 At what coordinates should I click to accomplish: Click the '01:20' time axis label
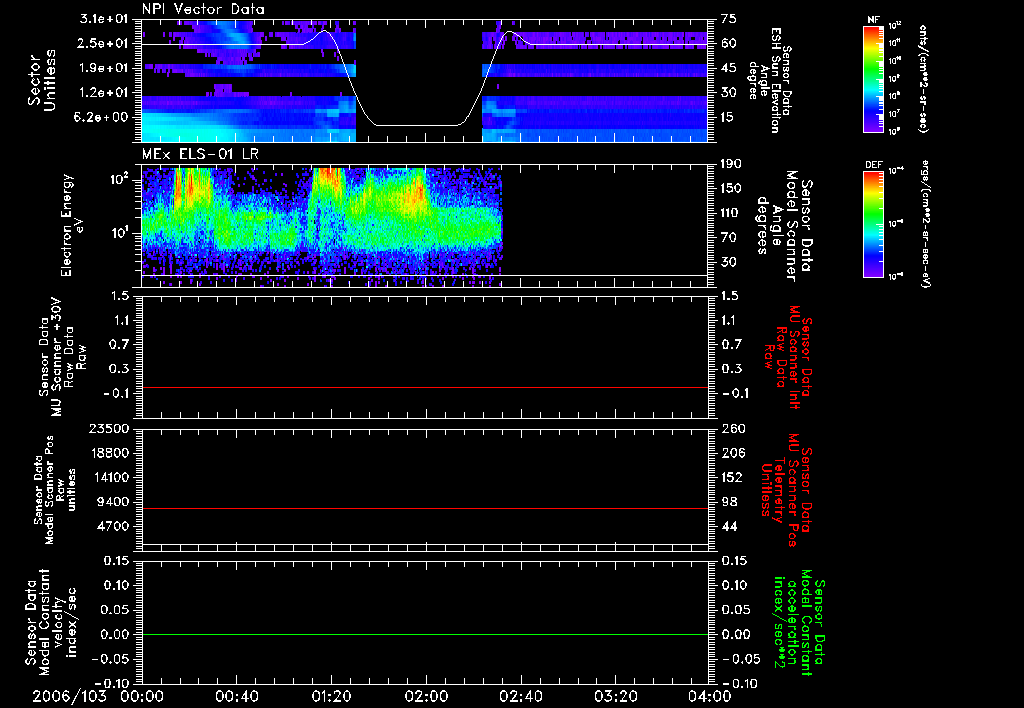point(331,696)
